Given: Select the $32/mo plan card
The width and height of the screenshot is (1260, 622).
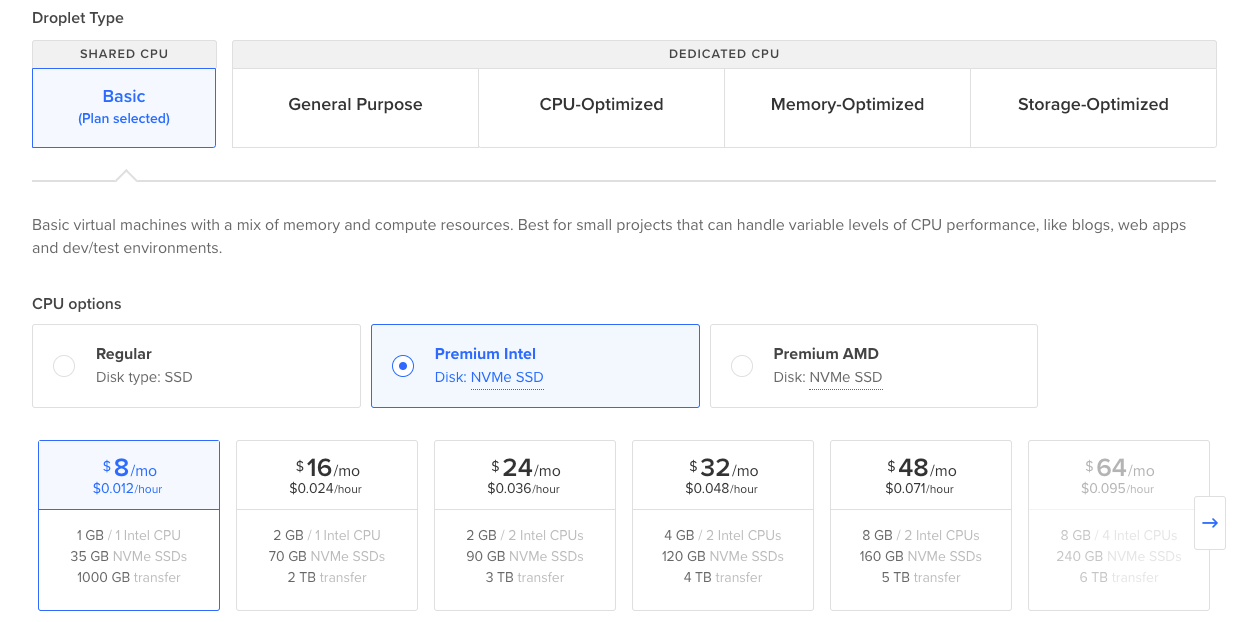Looking at the screenshot, I should (723, 525).
